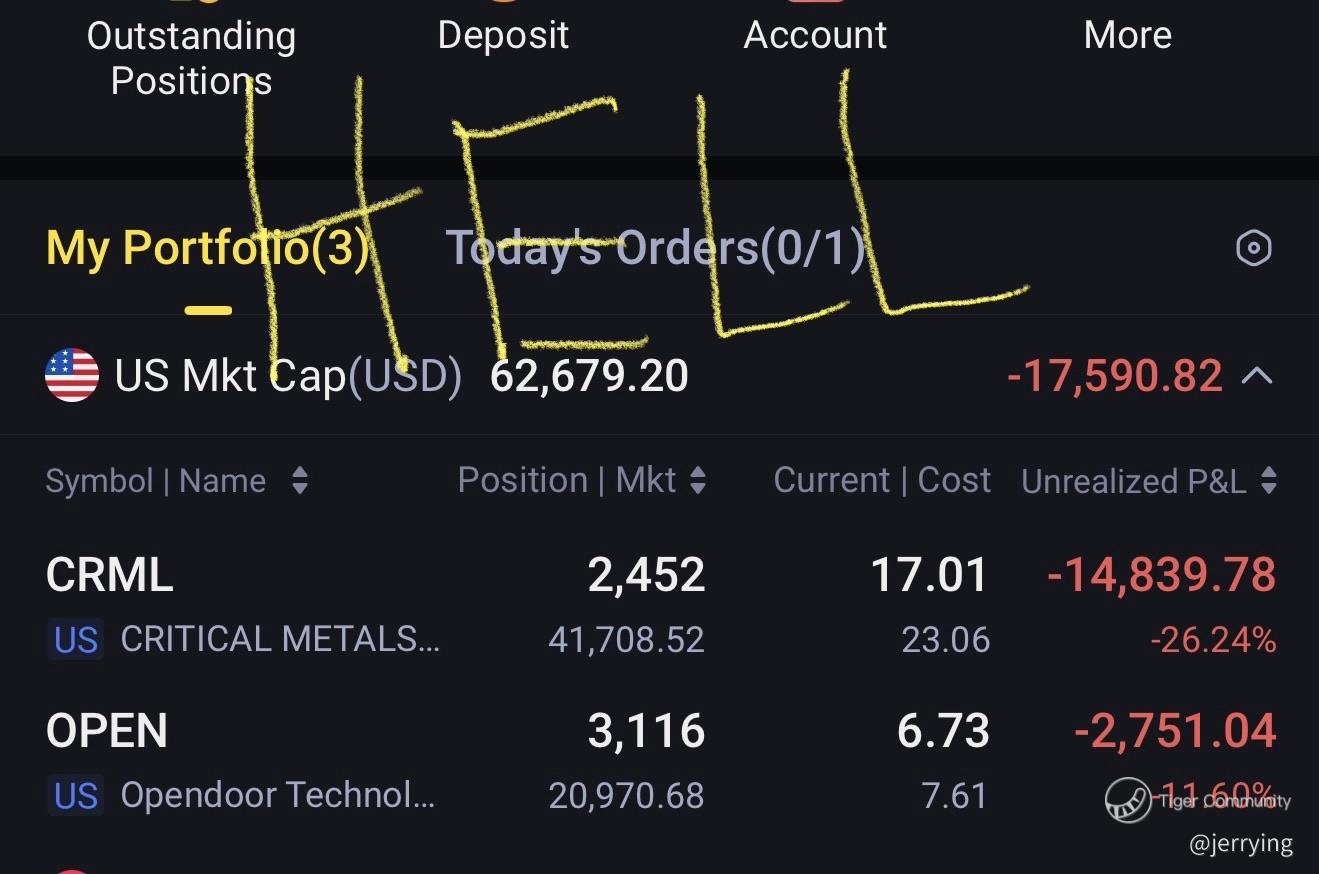The image size is (1319, 874).
Task: Open Outstanding Positions
Action: click(191, 58)
